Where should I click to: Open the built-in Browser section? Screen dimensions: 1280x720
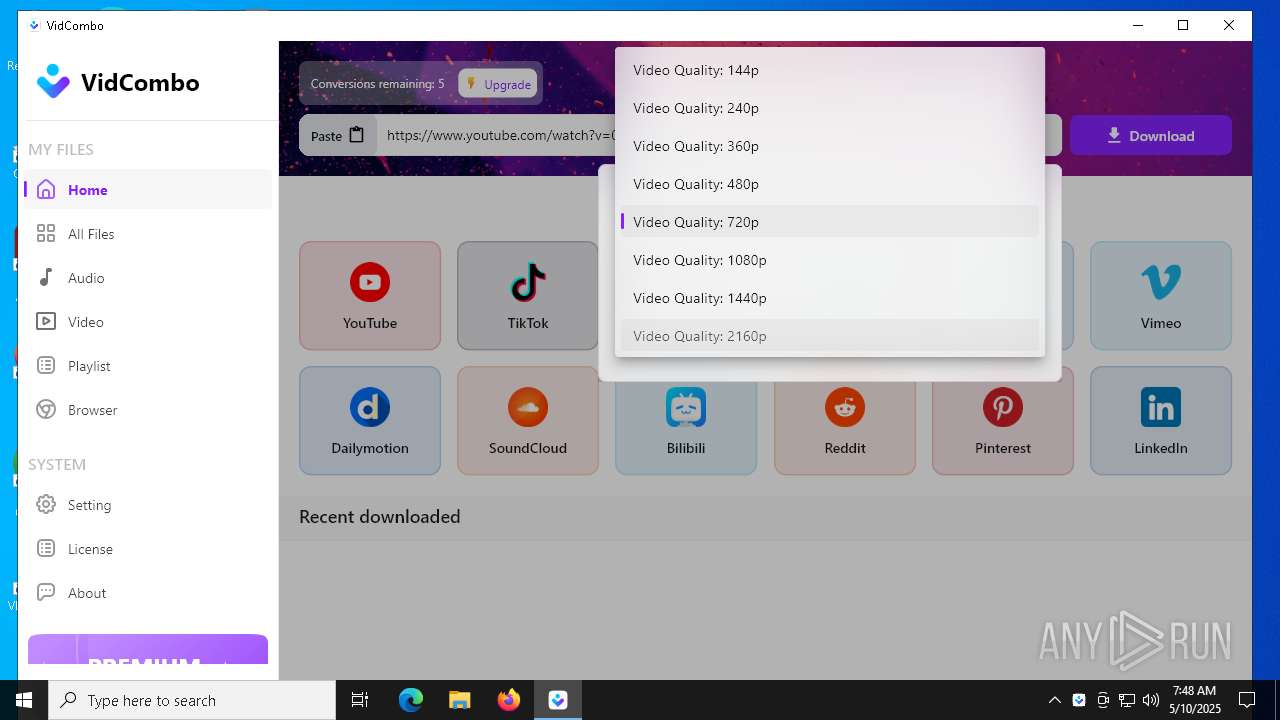(x=150, y=410)
